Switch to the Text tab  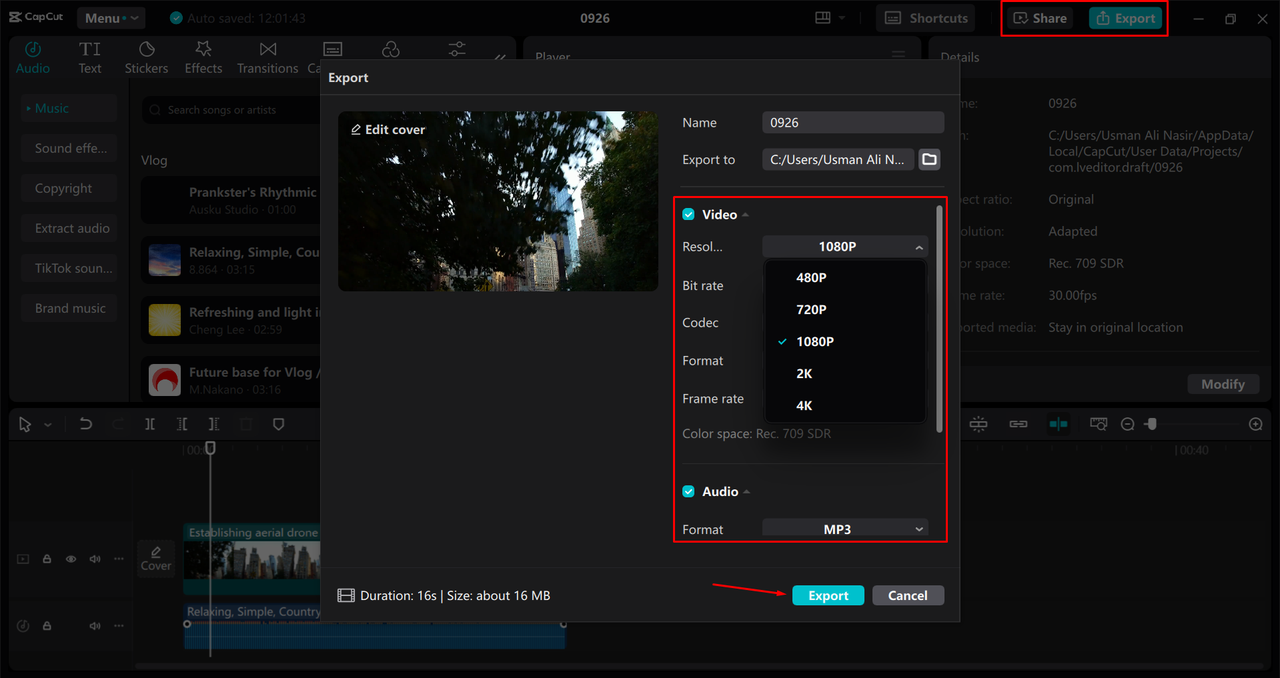90,57
